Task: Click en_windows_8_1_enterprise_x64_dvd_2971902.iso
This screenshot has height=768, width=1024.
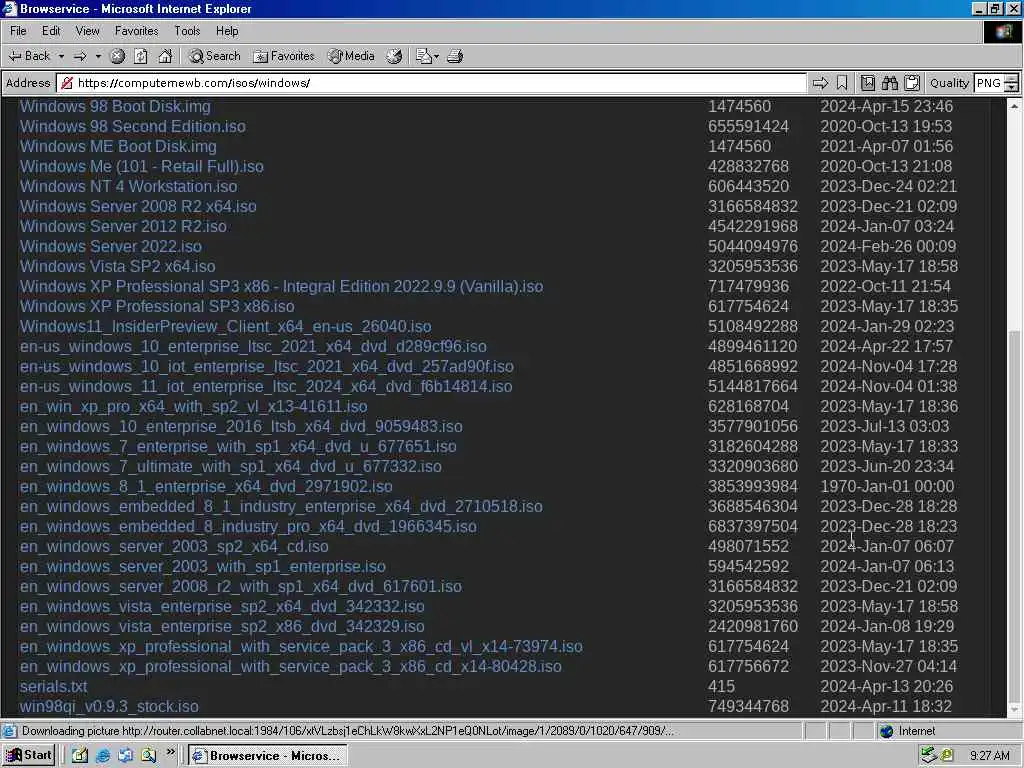Action: [206, 487]
